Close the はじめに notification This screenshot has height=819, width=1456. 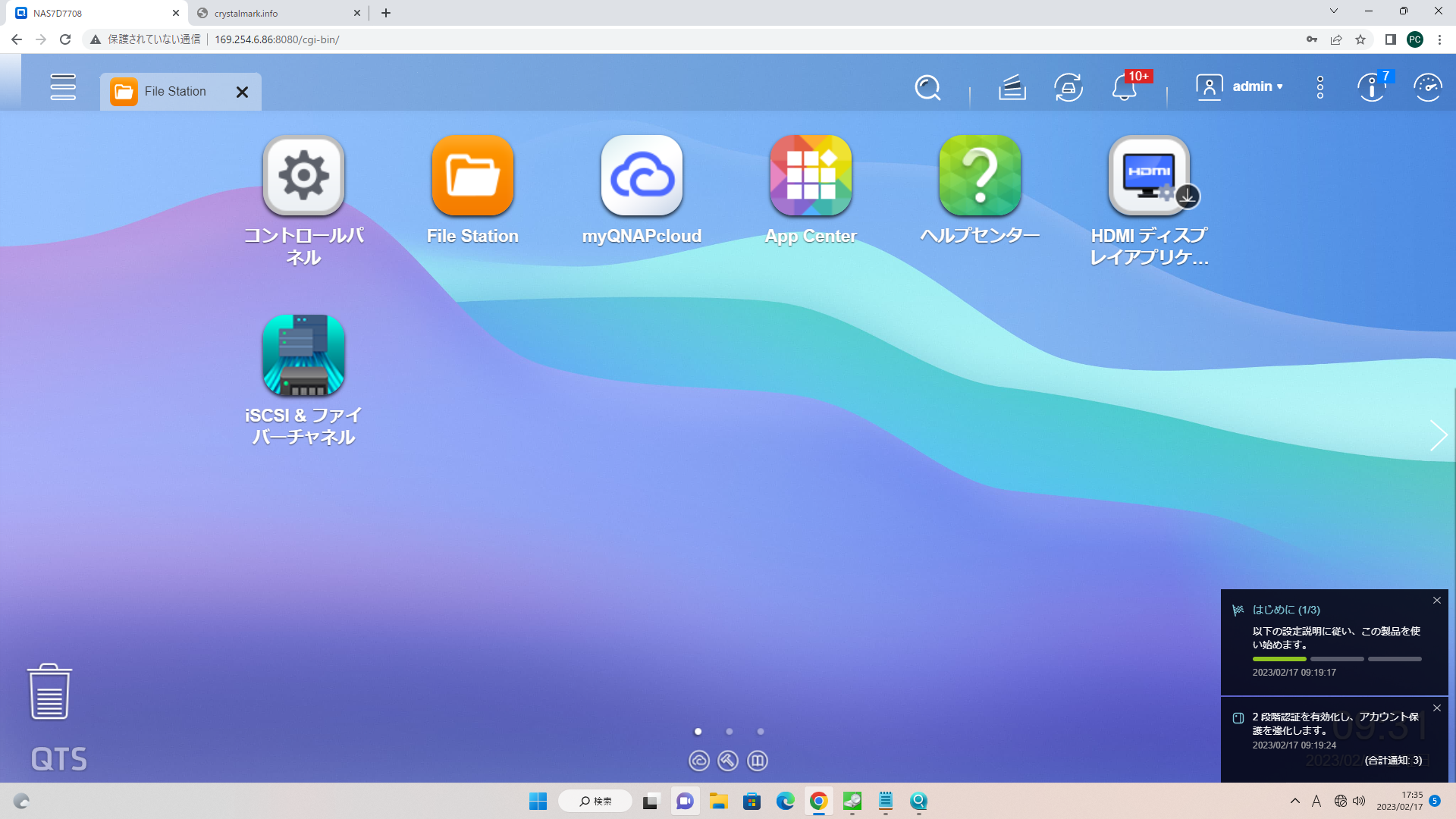(x=1437, y=601)
